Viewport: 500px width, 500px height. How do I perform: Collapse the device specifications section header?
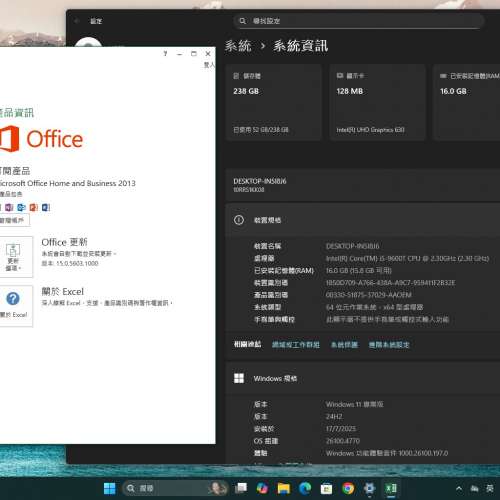363,220
